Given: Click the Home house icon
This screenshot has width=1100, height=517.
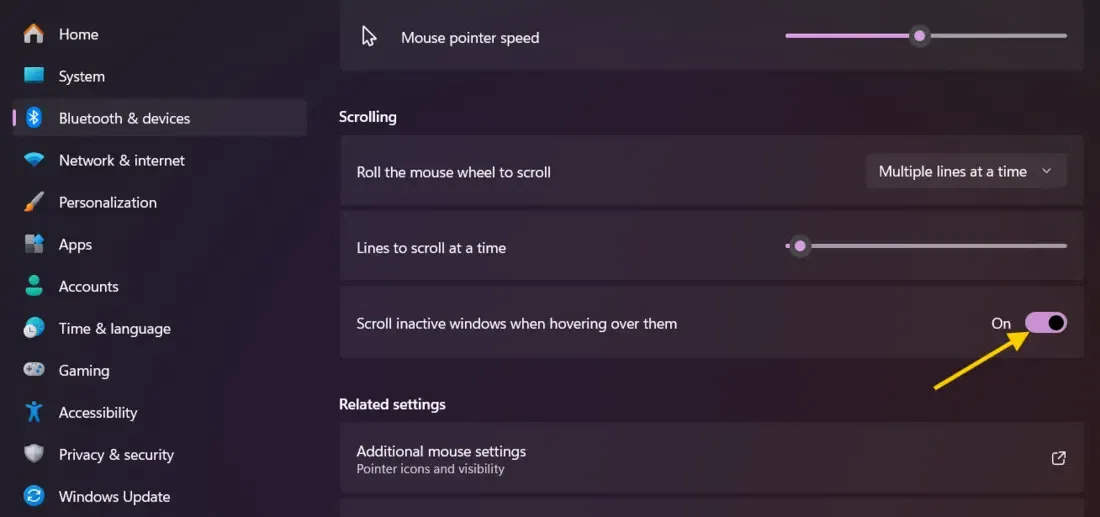Looking at the screenshot, I should point(34,34).
